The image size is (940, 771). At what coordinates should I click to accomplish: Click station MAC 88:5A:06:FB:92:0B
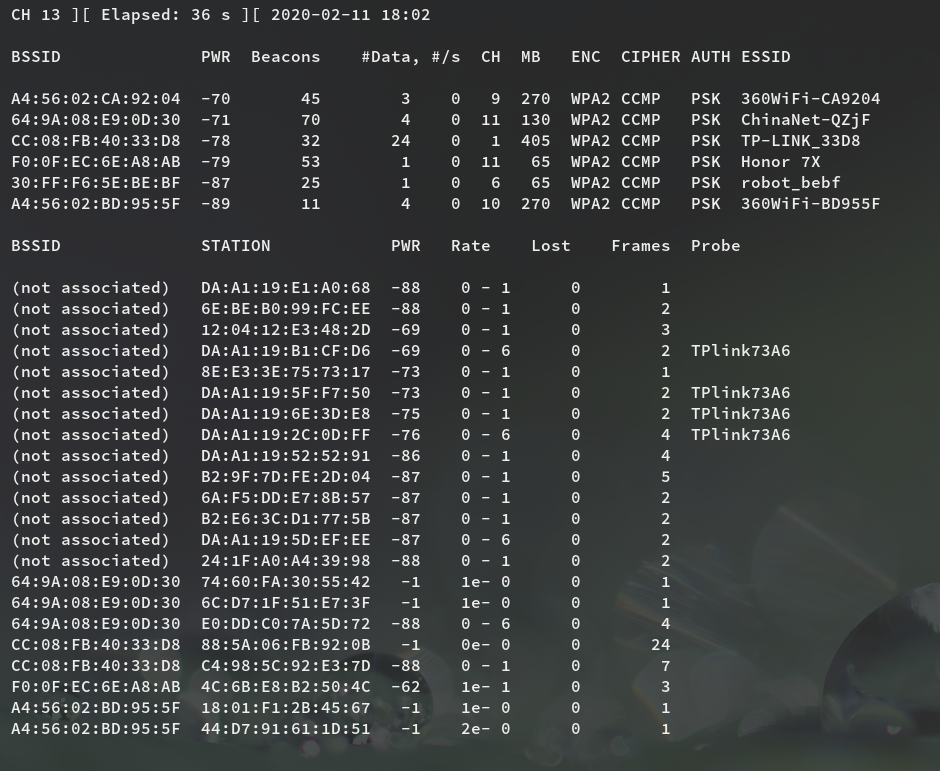click(x=285, y=645)
